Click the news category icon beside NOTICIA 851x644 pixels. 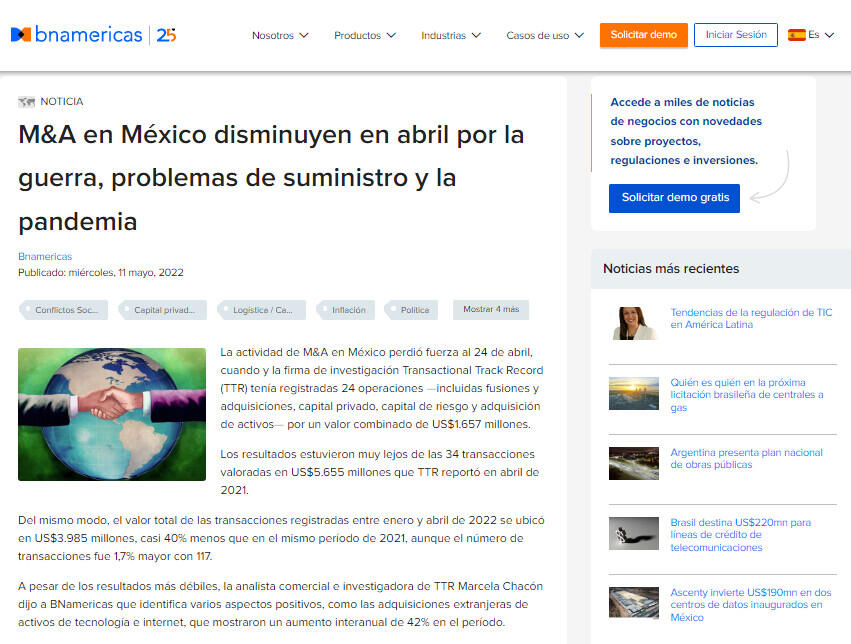tap(26, 102)
